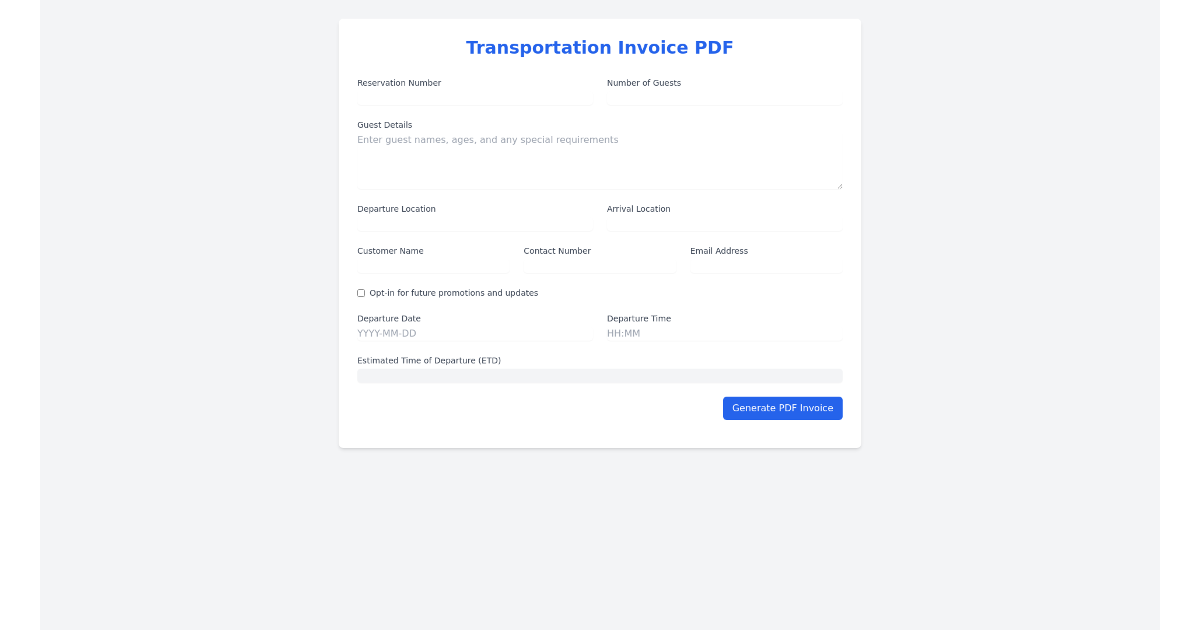Adjust the Estimated Time of Departure slider
Screen dimensions: 1200x630
pyautogui.click(x=600, y=375)
